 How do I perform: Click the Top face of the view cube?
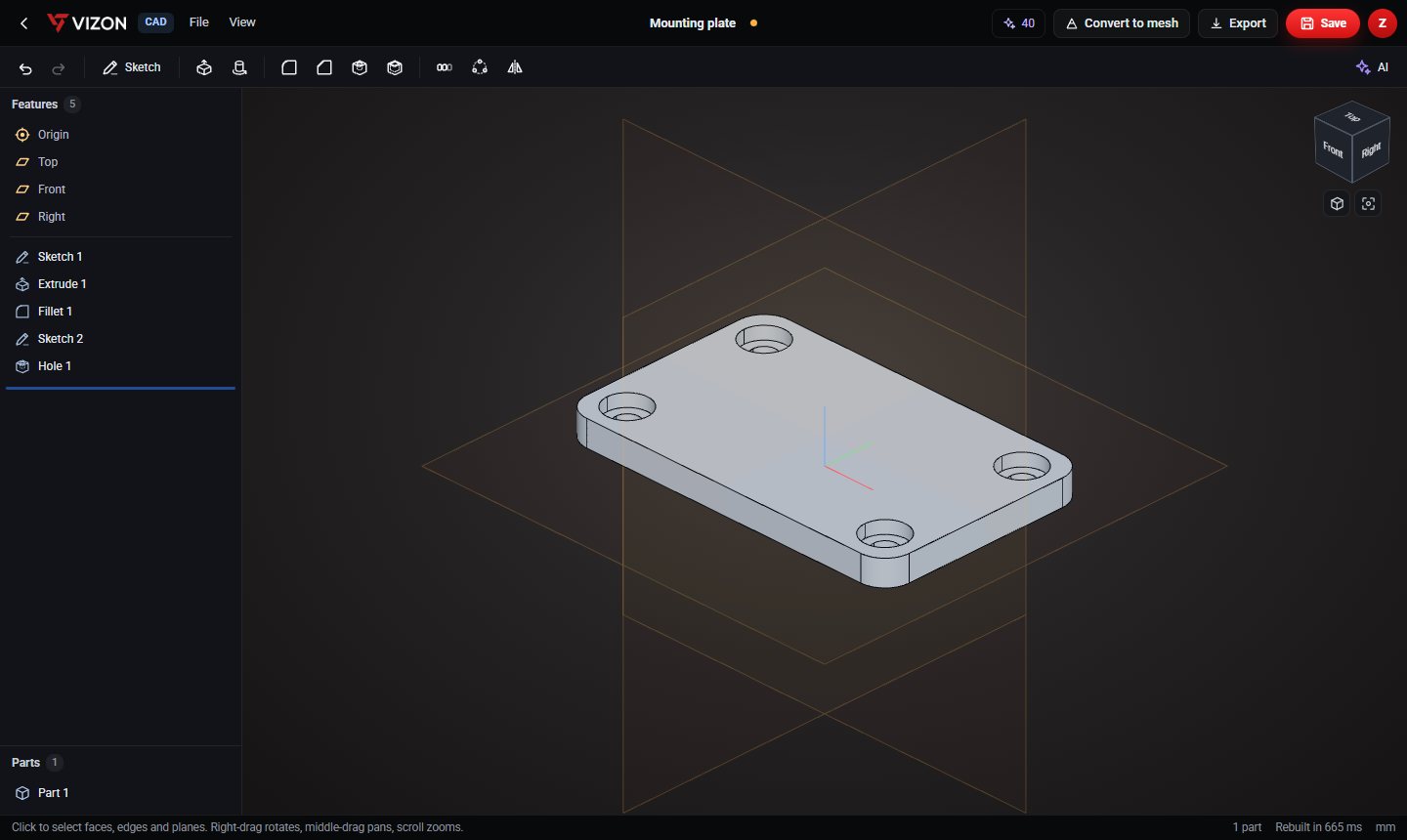[x=1352, y=117]
